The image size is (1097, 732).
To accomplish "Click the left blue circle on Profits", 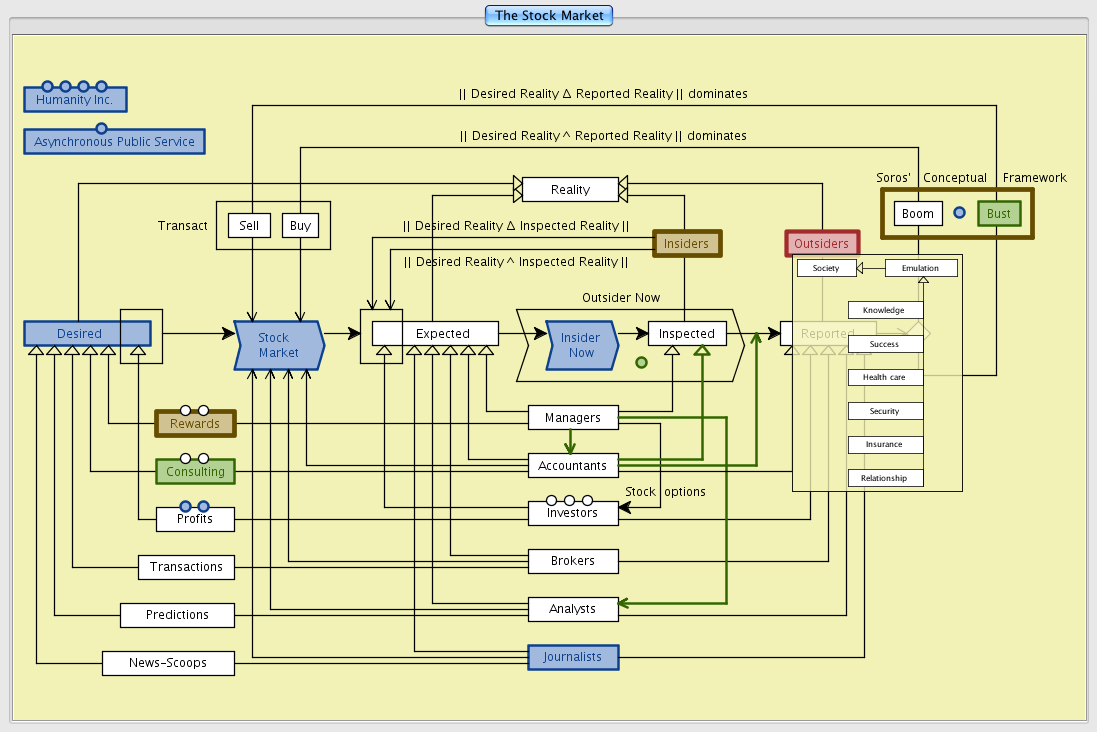I will (185, 506).
